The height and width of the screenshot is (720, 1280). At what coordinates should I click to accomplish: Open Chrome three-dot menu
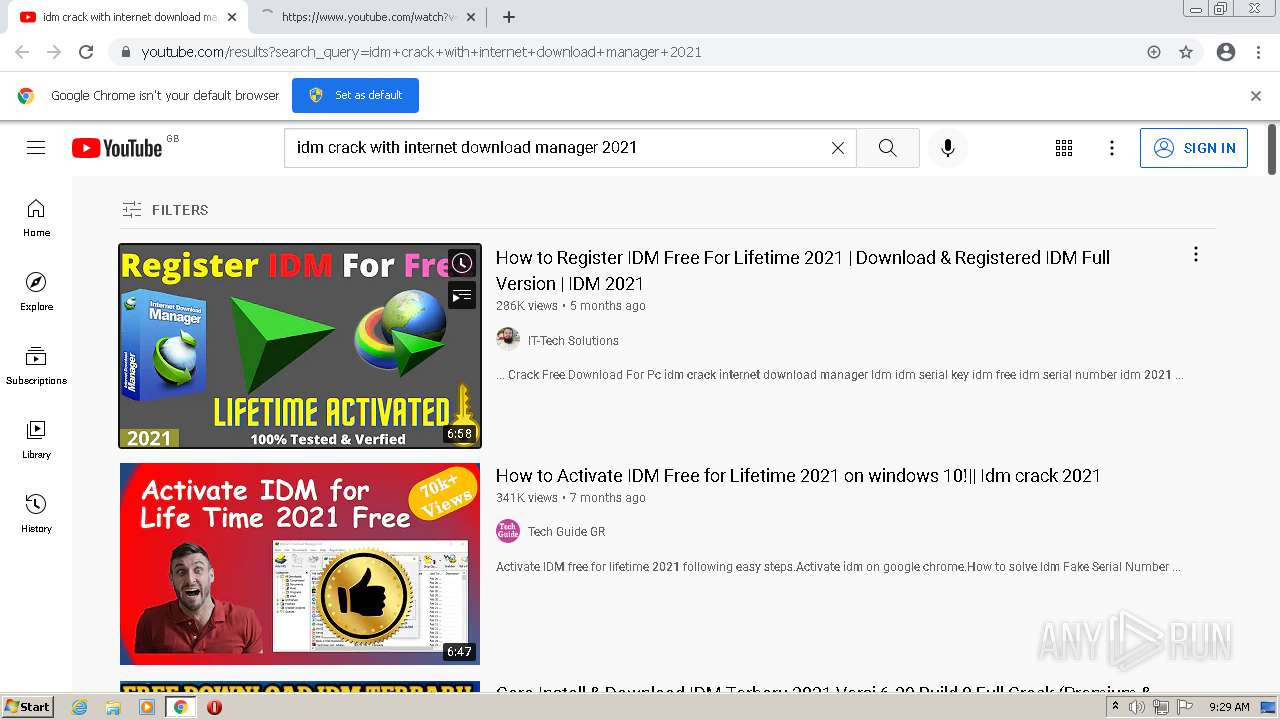tap(1258, 52)
